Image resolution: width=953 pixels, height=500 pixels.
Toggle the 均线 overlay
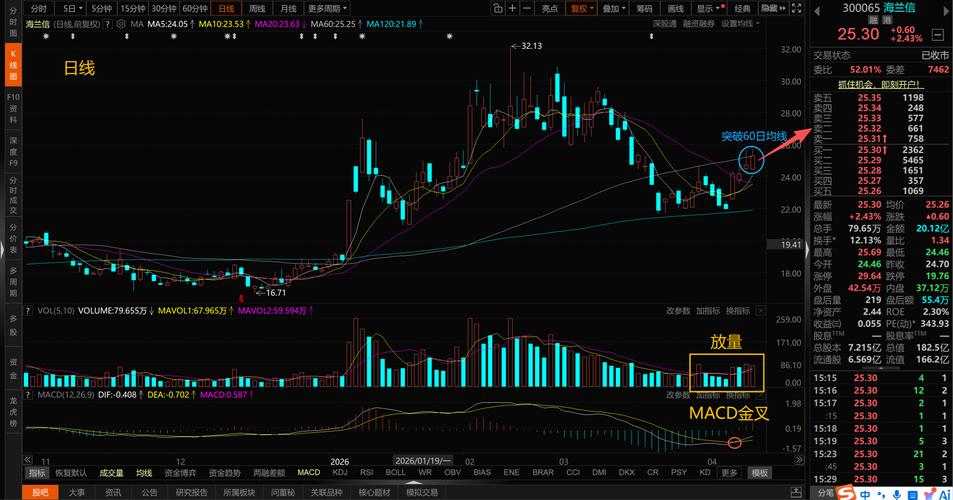click(144, 473)
